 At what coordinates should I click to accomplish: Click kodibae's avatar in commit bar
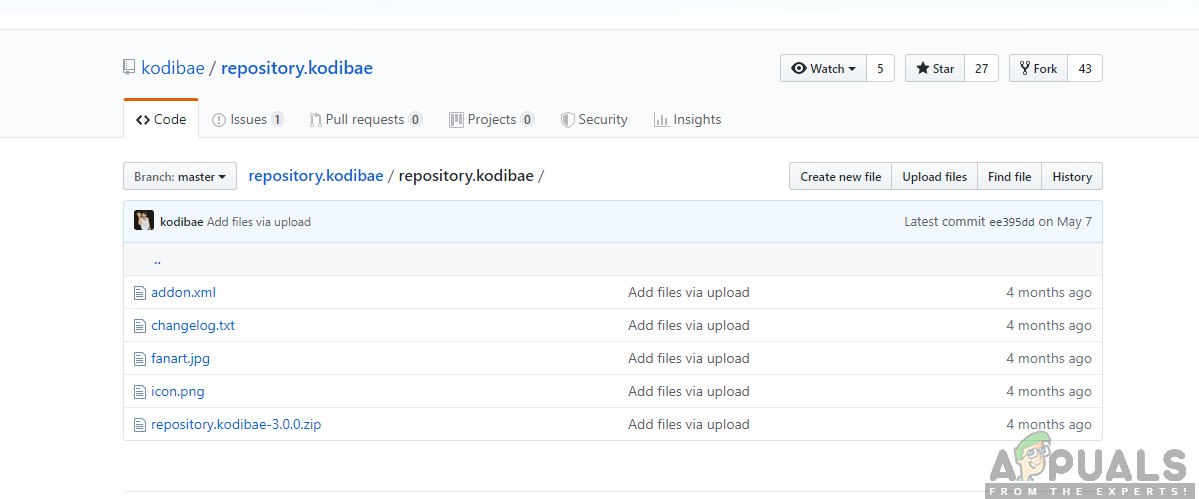click(x=144, y=221)
